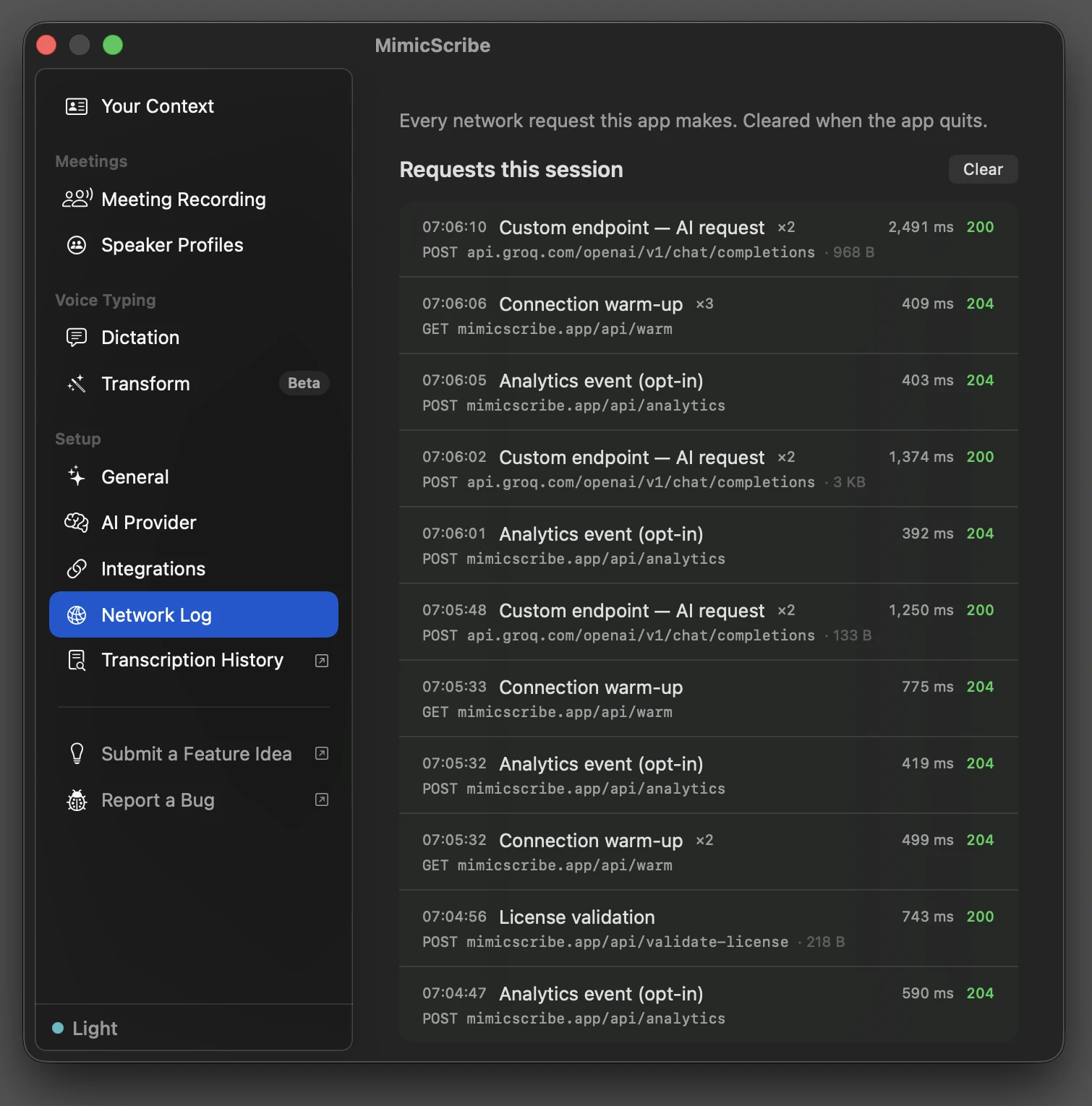Select the 07:05:48 Custom endpoint request
Image resolution: width=1092 pixels, height=1106 pixels.
coord(709,622)
